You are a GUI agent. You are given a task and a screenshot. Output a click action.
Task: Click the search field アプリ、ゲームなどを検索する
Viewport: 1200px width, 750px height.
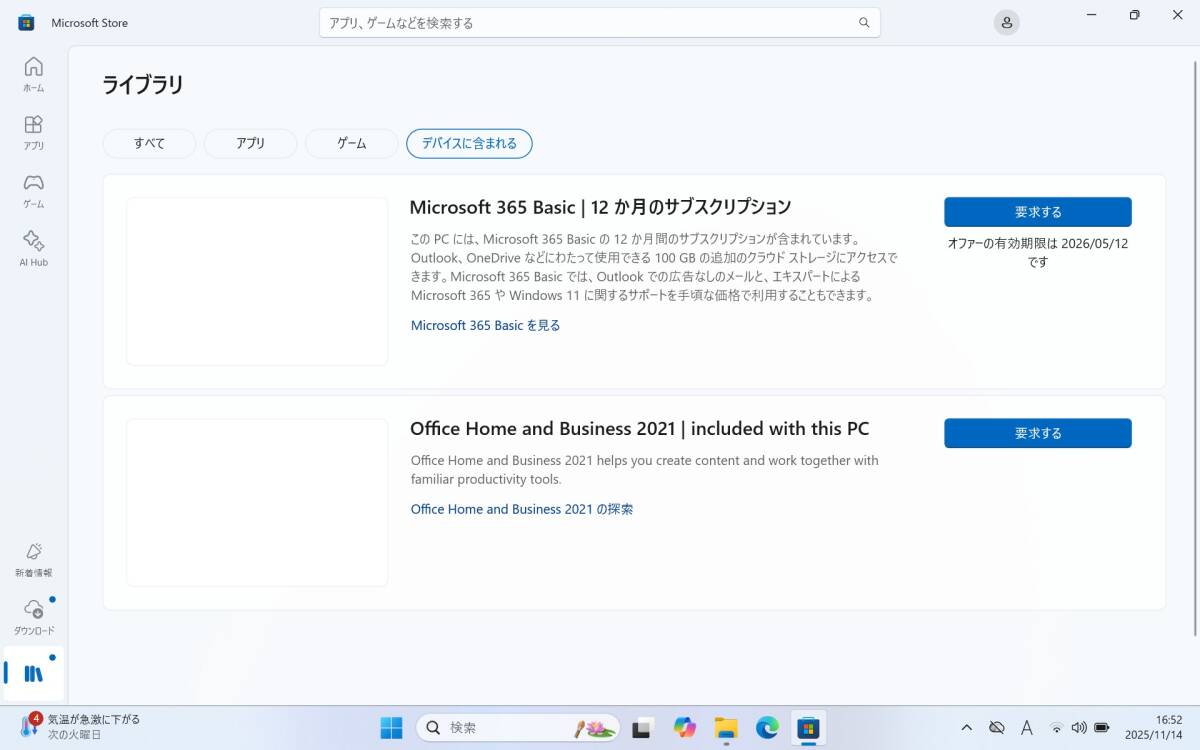point(599,22)
